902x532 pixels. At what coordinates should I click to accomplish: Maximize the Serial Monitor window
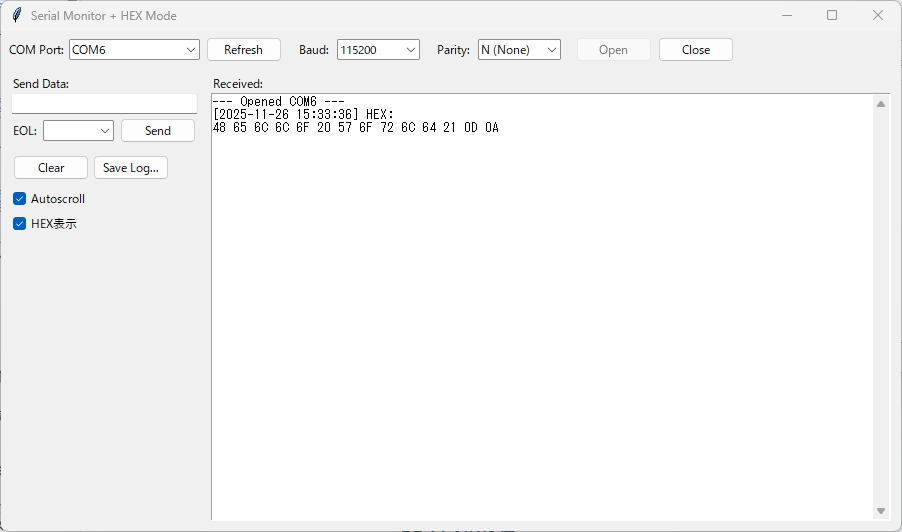(832, 16)
